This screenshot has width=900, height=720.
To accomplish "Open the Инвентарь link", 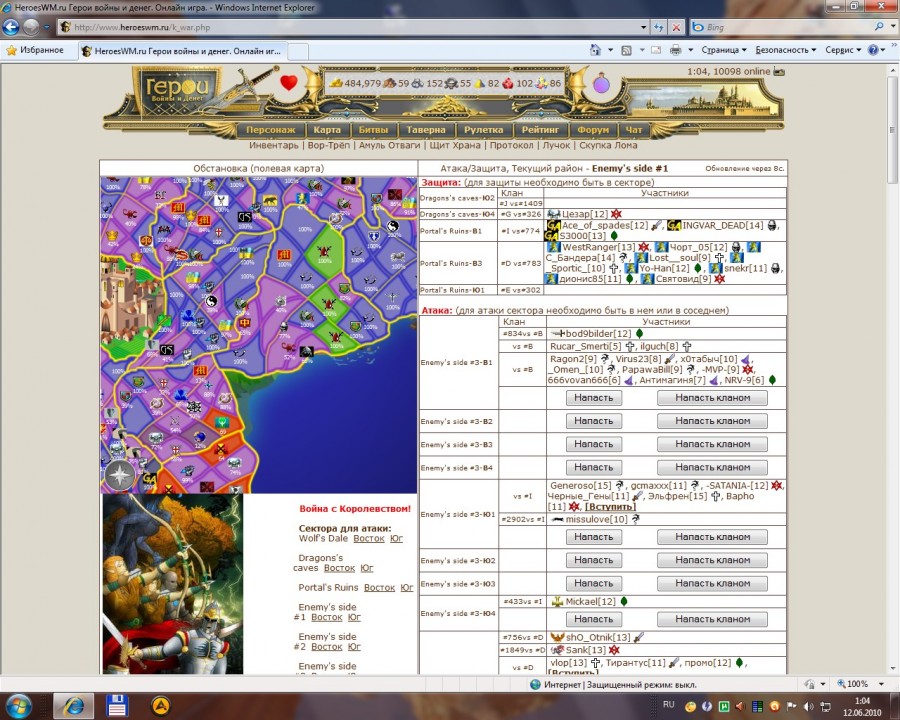I will coord(274,145).
